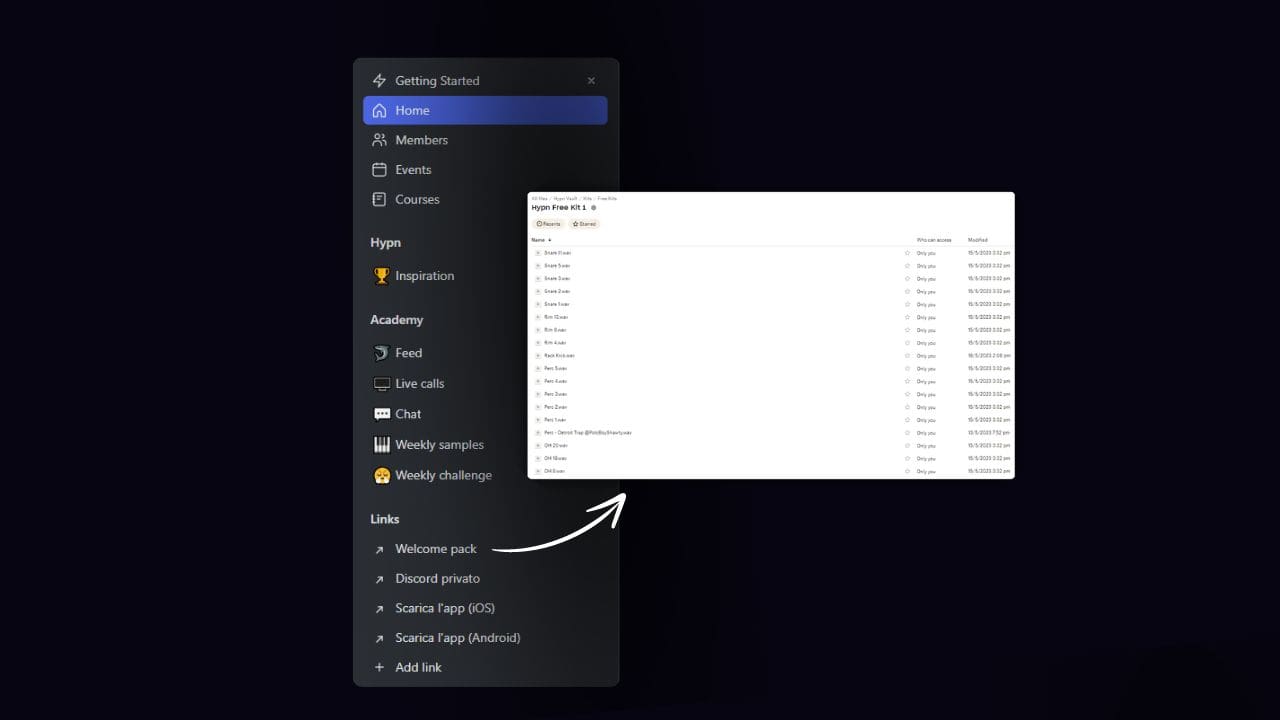Click the Events calendar icon

coord(379,170)
